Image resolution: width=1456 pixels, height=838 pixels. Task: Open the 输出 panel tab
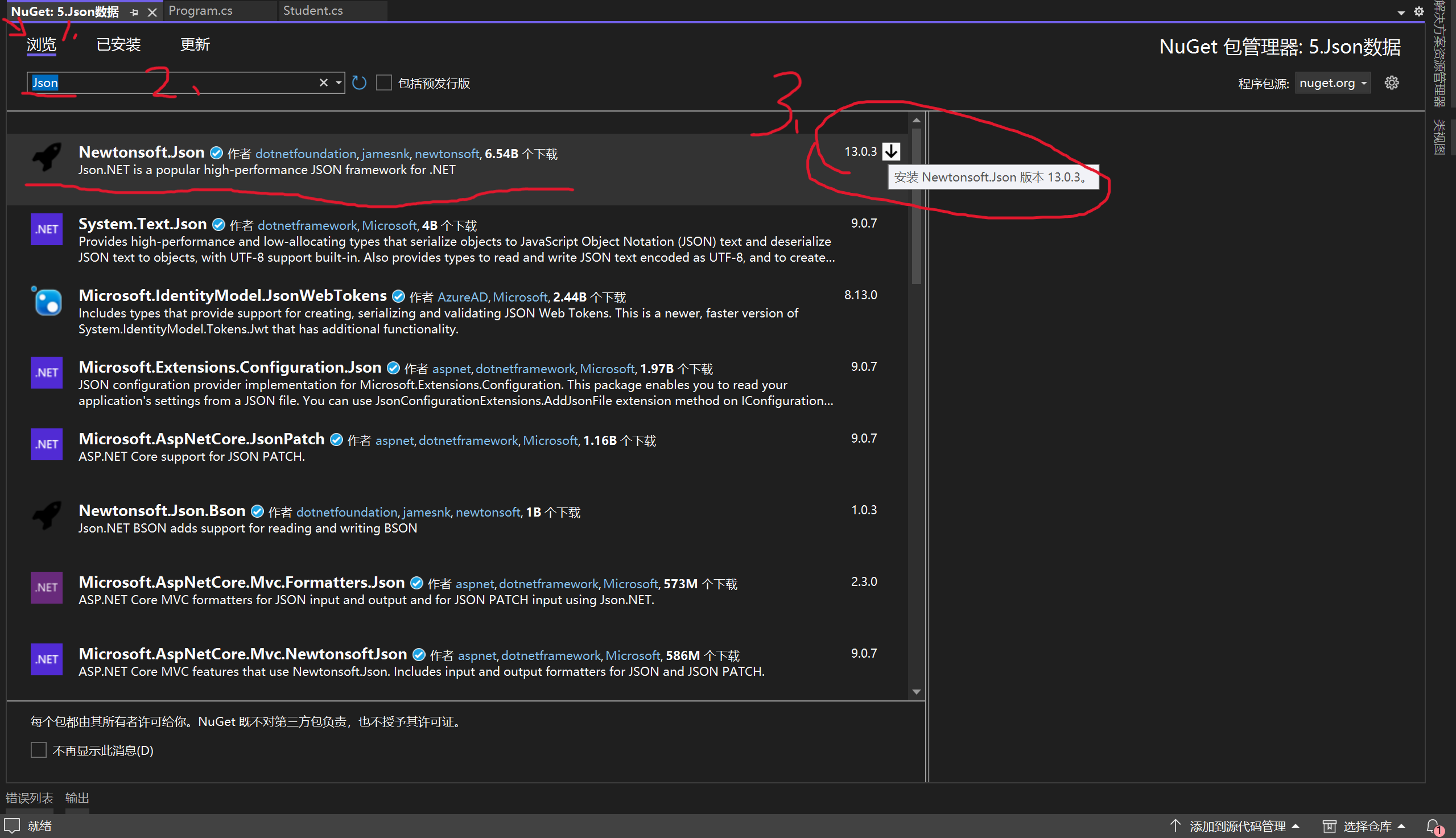pyautogui.click(x=77, y=798)
